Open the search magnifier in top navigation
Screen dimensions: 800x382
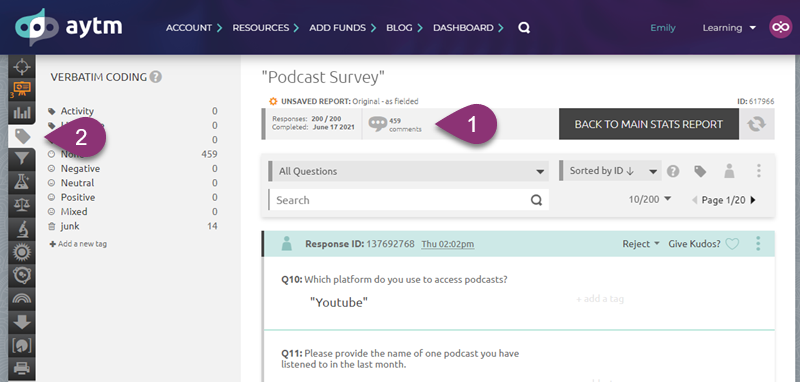(524, 28)
